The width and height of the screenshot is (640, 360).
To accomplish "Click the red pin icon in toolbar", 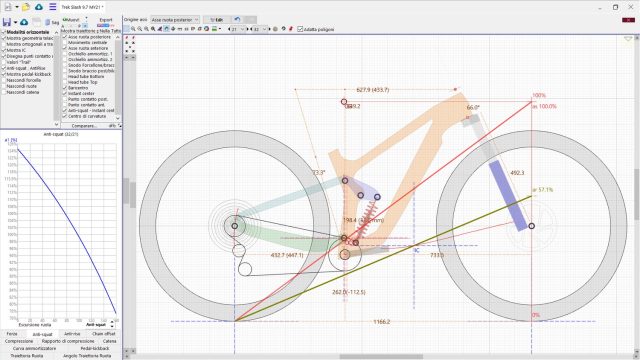I will coord(291,29).
